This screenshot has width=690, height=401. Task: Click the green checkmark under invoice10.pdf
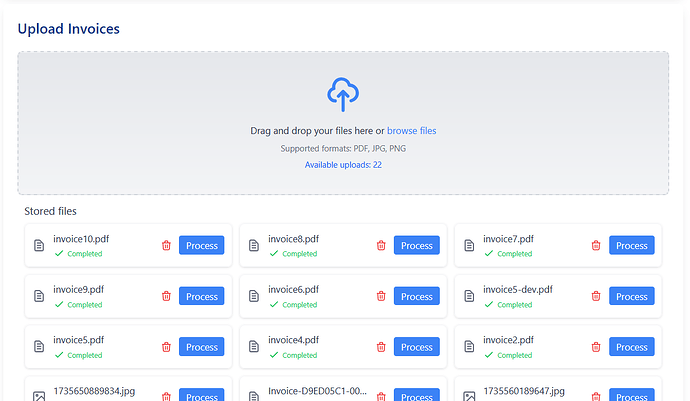click(59, 254)
